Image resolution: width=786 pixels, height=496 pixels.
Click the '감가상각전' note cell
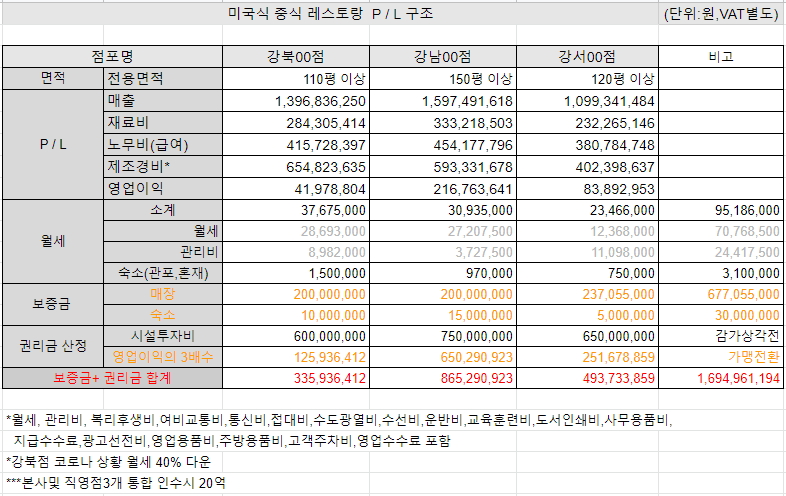point(721,336)
